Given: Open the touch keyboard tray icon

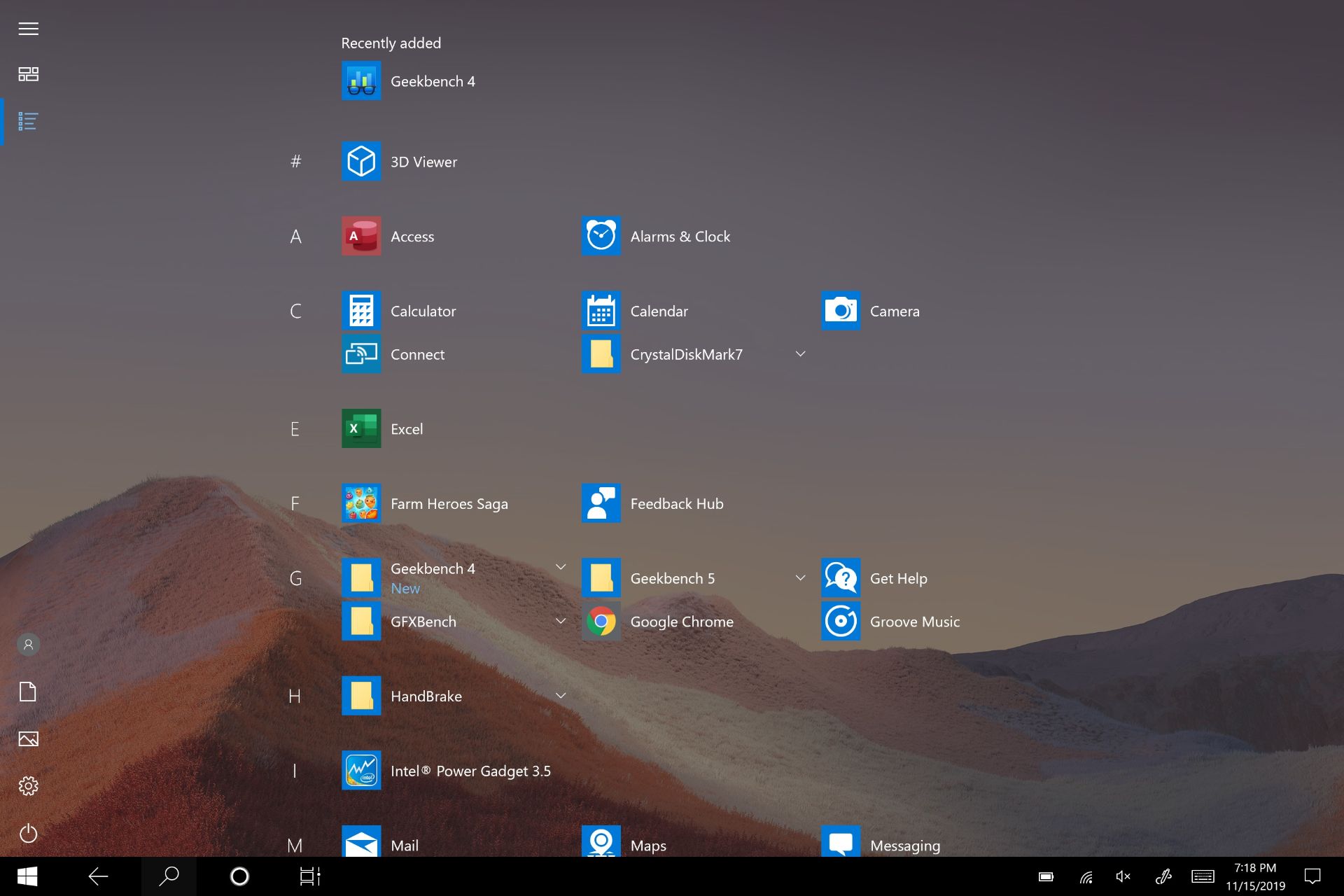Looking at the screenshot, I should click(x=1203, y=876).
